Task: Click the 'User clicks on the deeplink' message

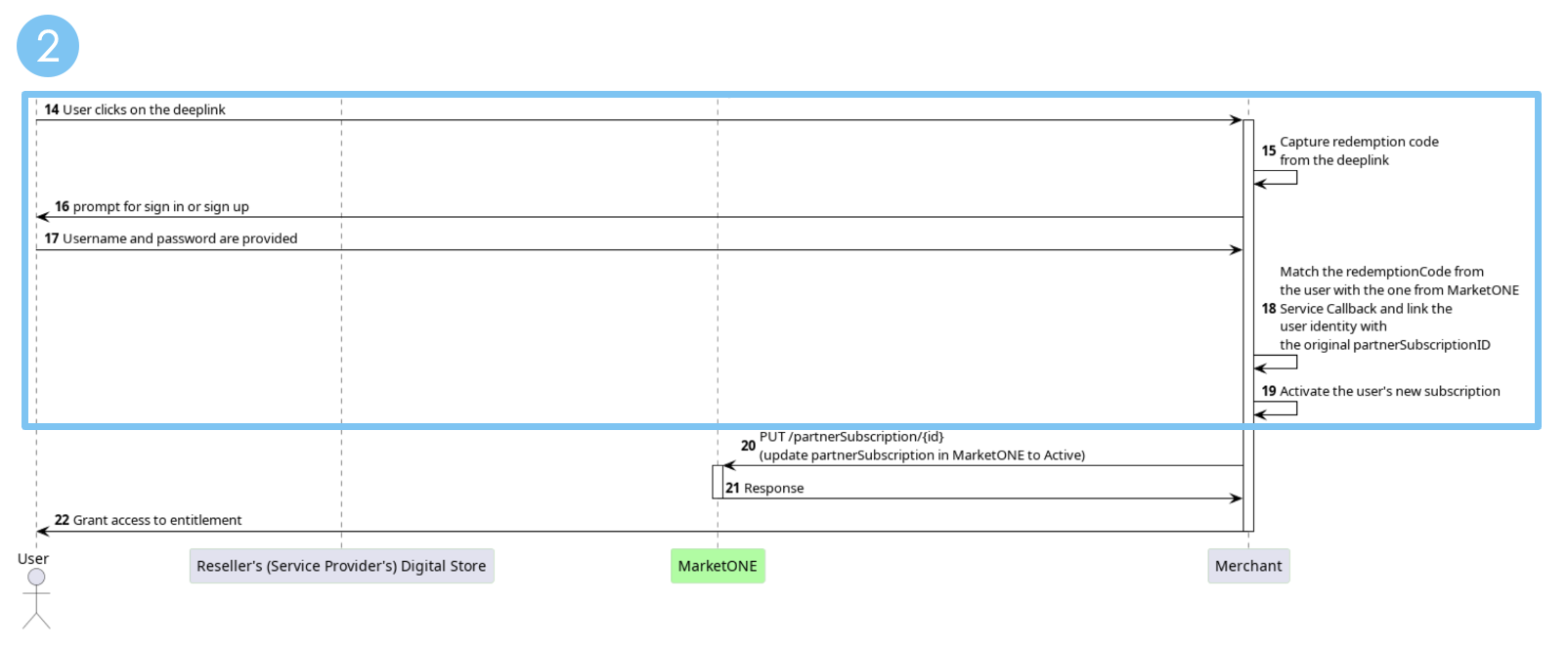Action: (144, 109)
